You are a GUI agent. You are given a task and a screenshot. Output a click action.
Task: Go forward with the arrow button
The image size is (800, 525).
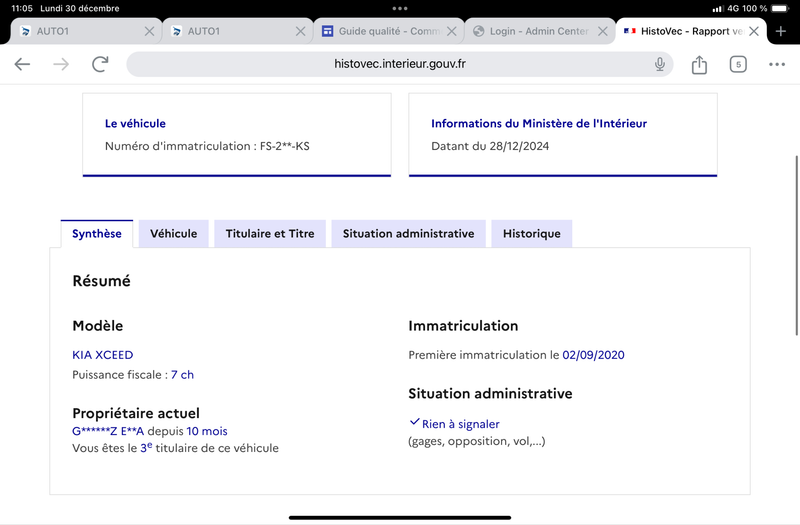pos(61,64)
